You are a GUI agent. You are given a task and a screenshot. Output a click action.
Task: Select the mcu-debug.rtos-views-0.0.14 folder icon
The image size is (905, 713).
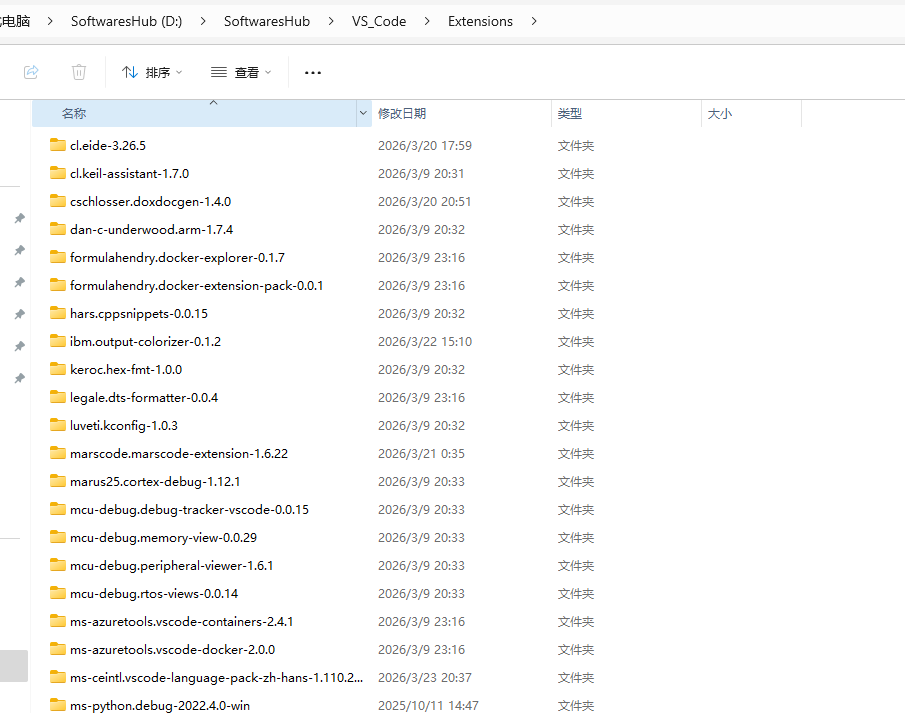pos(58,593)
